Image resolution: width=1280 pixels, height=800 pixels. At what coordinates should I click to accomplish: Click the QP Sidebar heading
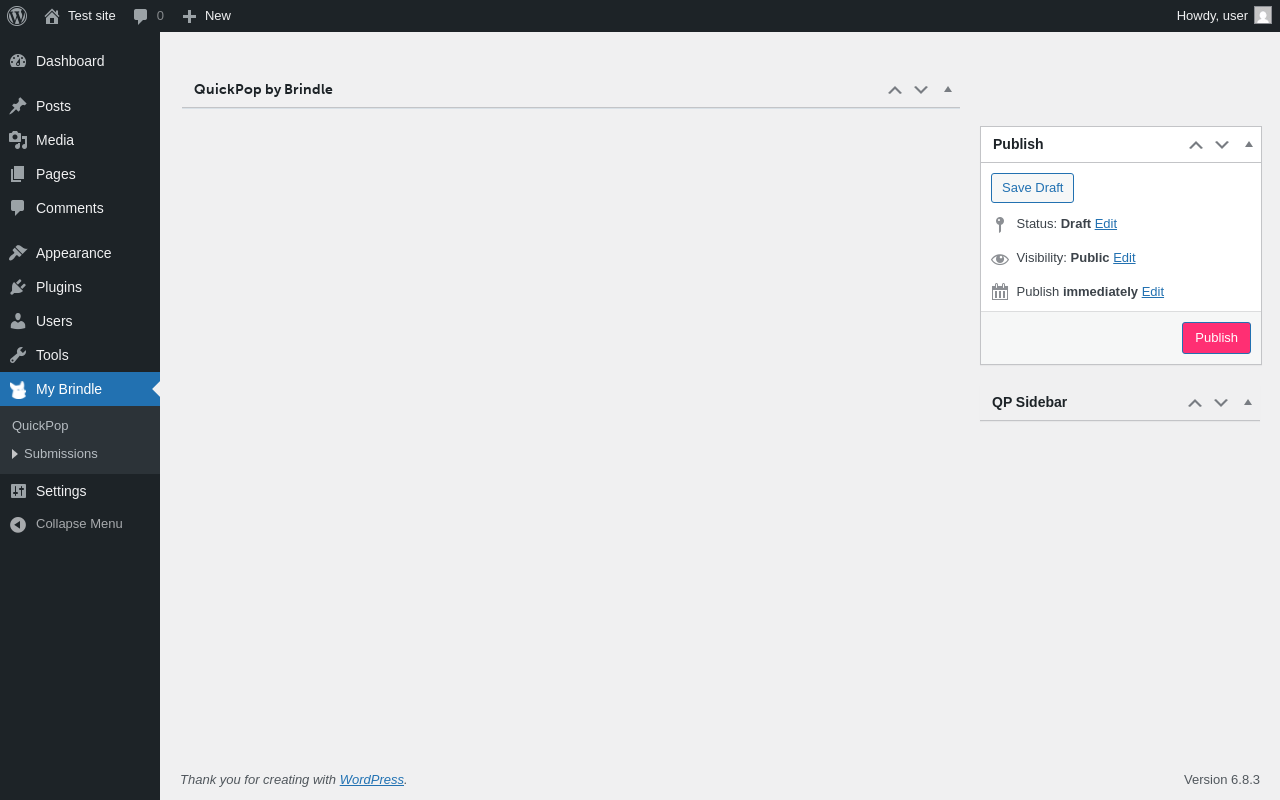tap(1030, 402)
